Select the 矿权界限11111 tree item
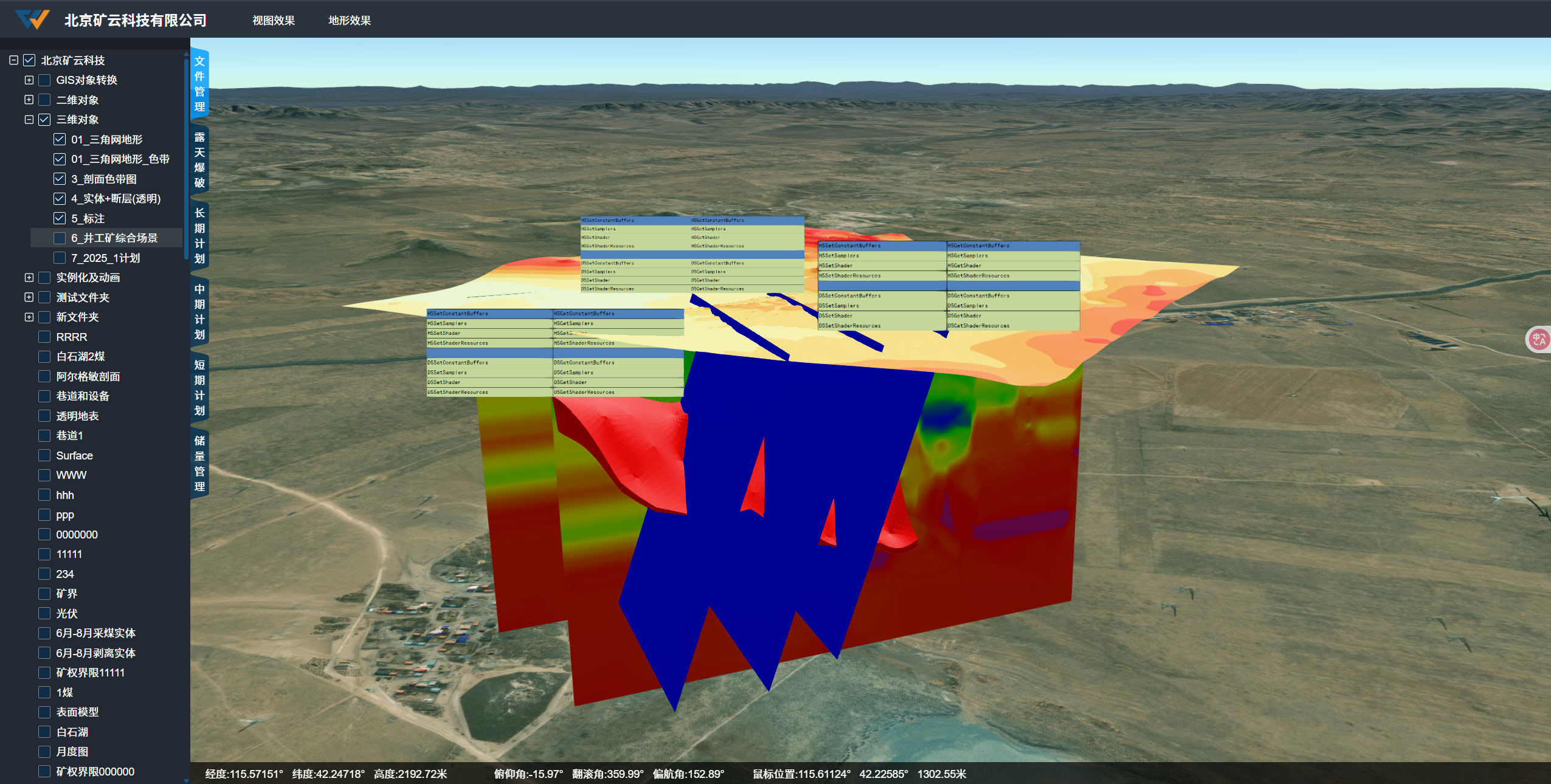The width and height of the screenshot is (1551, 784). point(90,673)
